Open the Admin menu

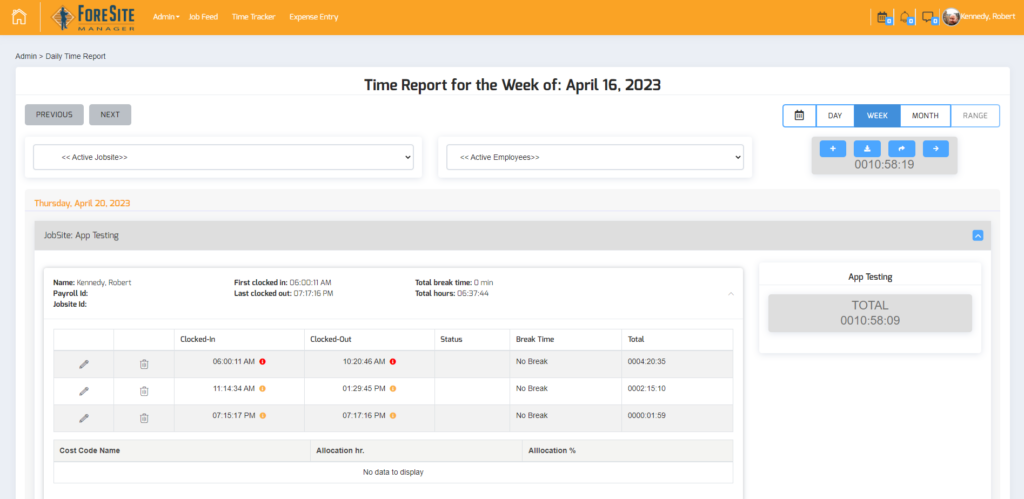tap(166, 17)
